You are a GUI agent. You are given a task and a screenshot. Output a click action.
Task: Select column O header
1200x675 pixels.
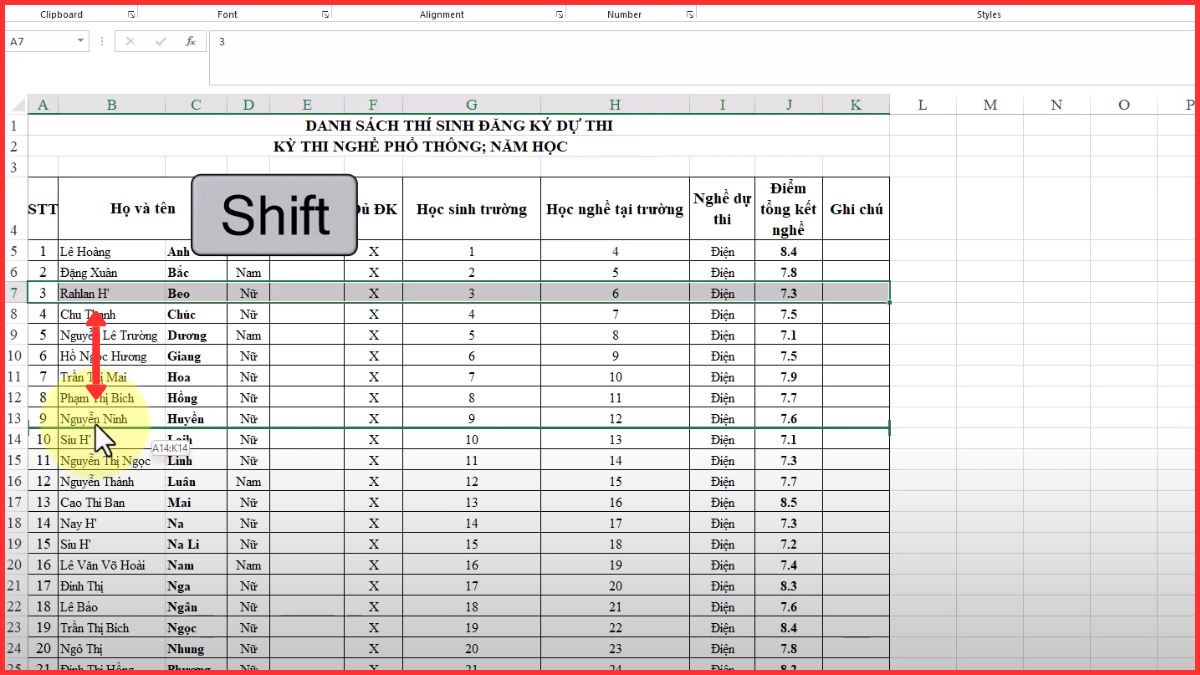(1123, 105)
